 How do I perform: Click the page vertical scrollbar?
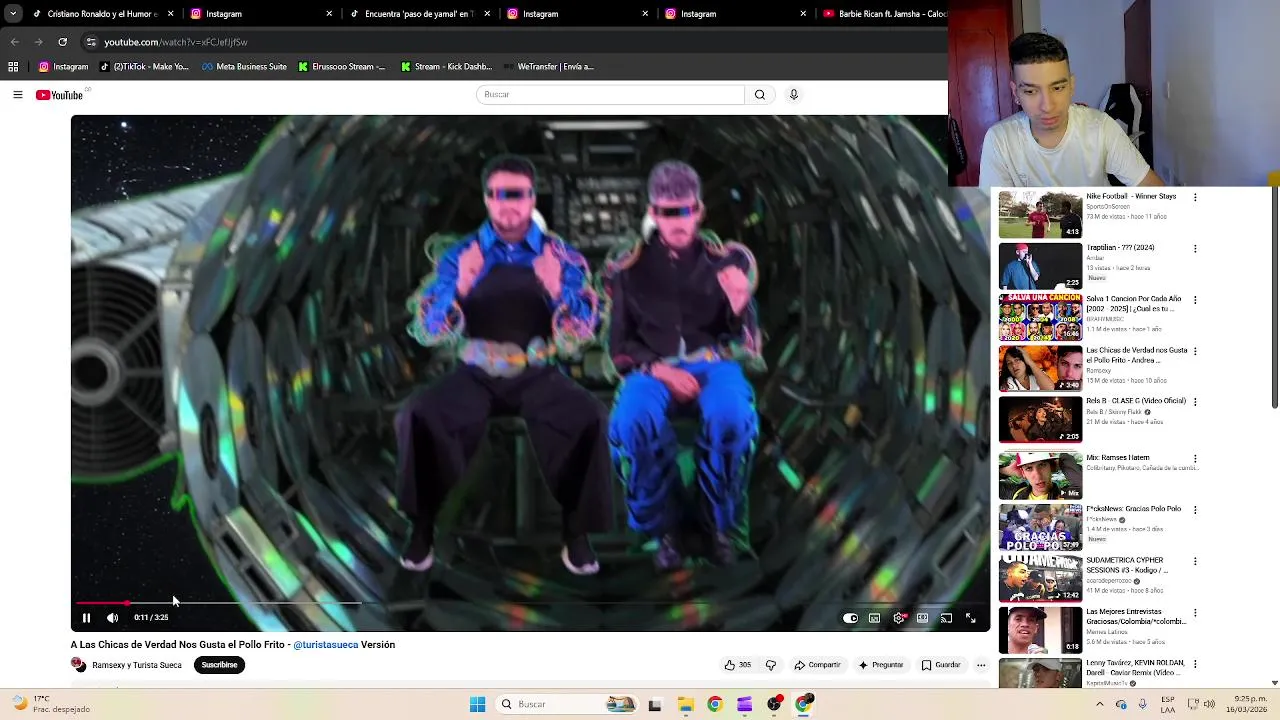coord(1274,298)
